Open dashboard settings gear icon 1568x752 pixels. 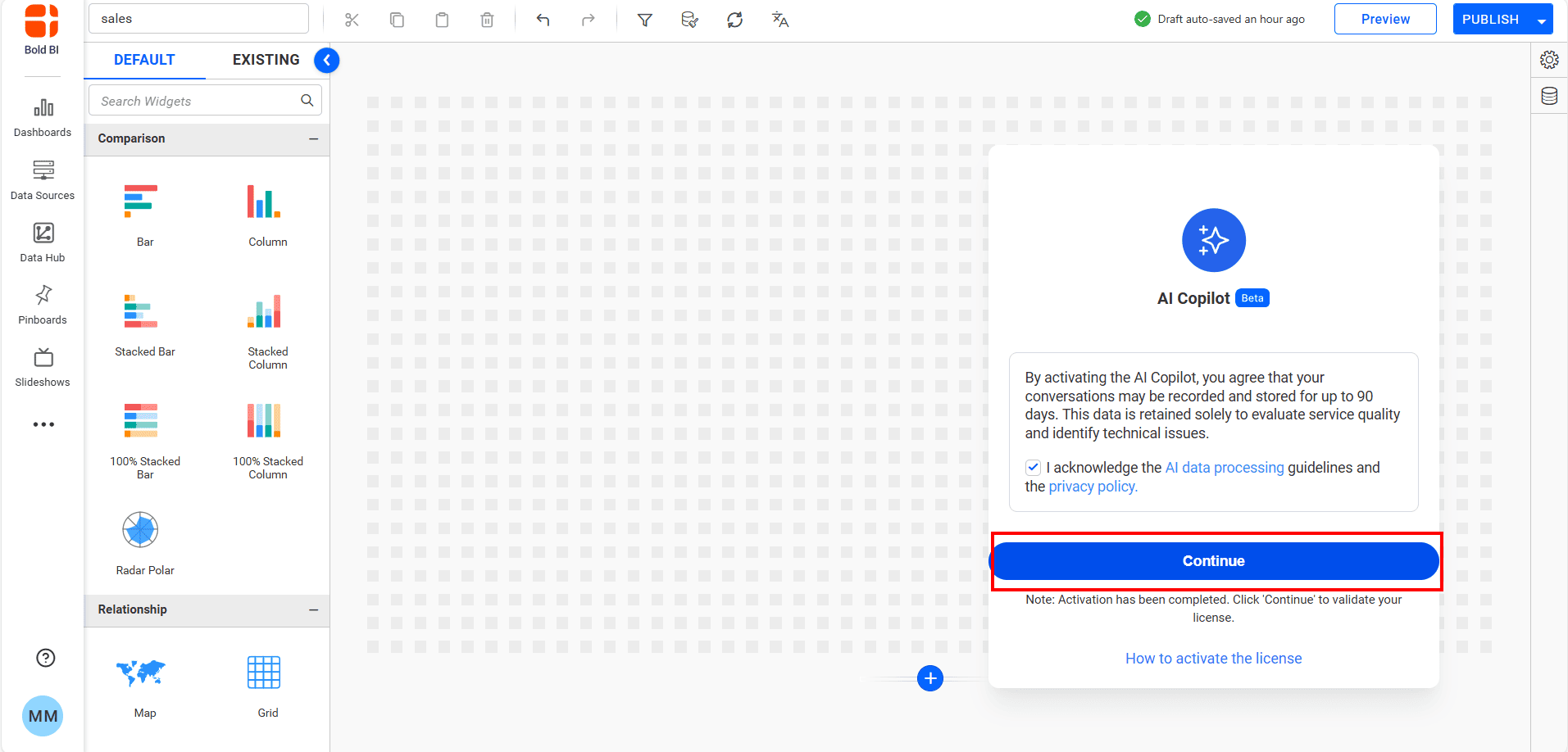(x=1549, y=60)
